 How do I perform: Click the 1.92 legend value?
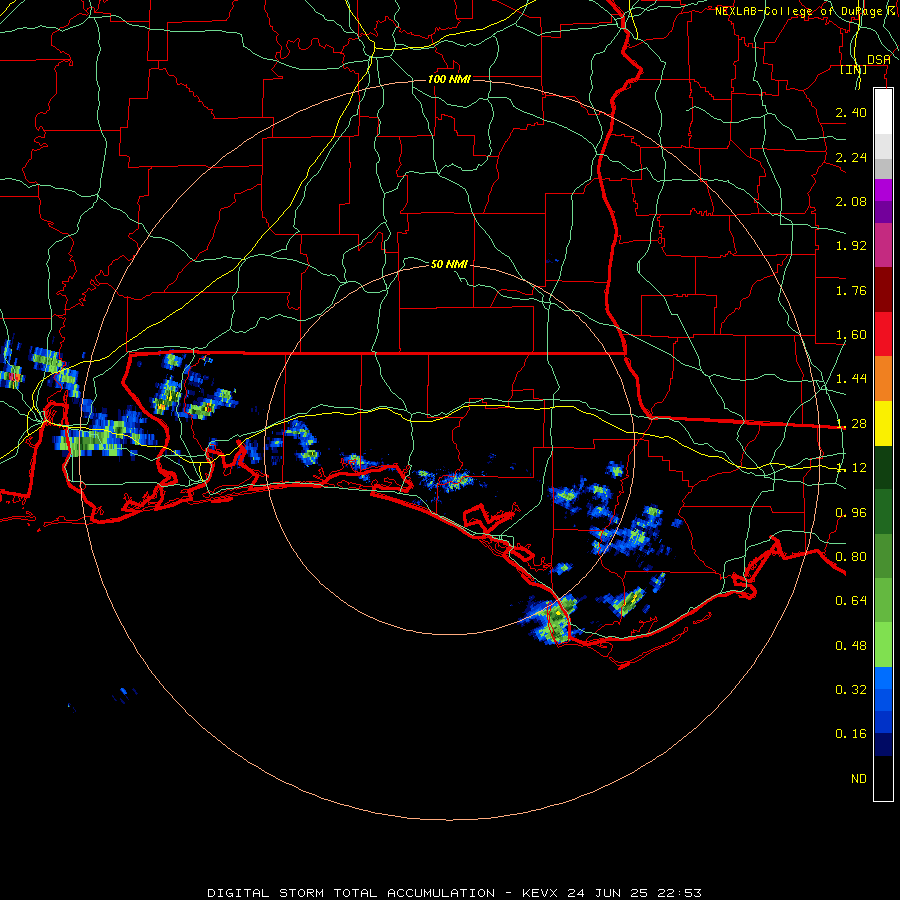pyautogui.click(x=851, y=246)
